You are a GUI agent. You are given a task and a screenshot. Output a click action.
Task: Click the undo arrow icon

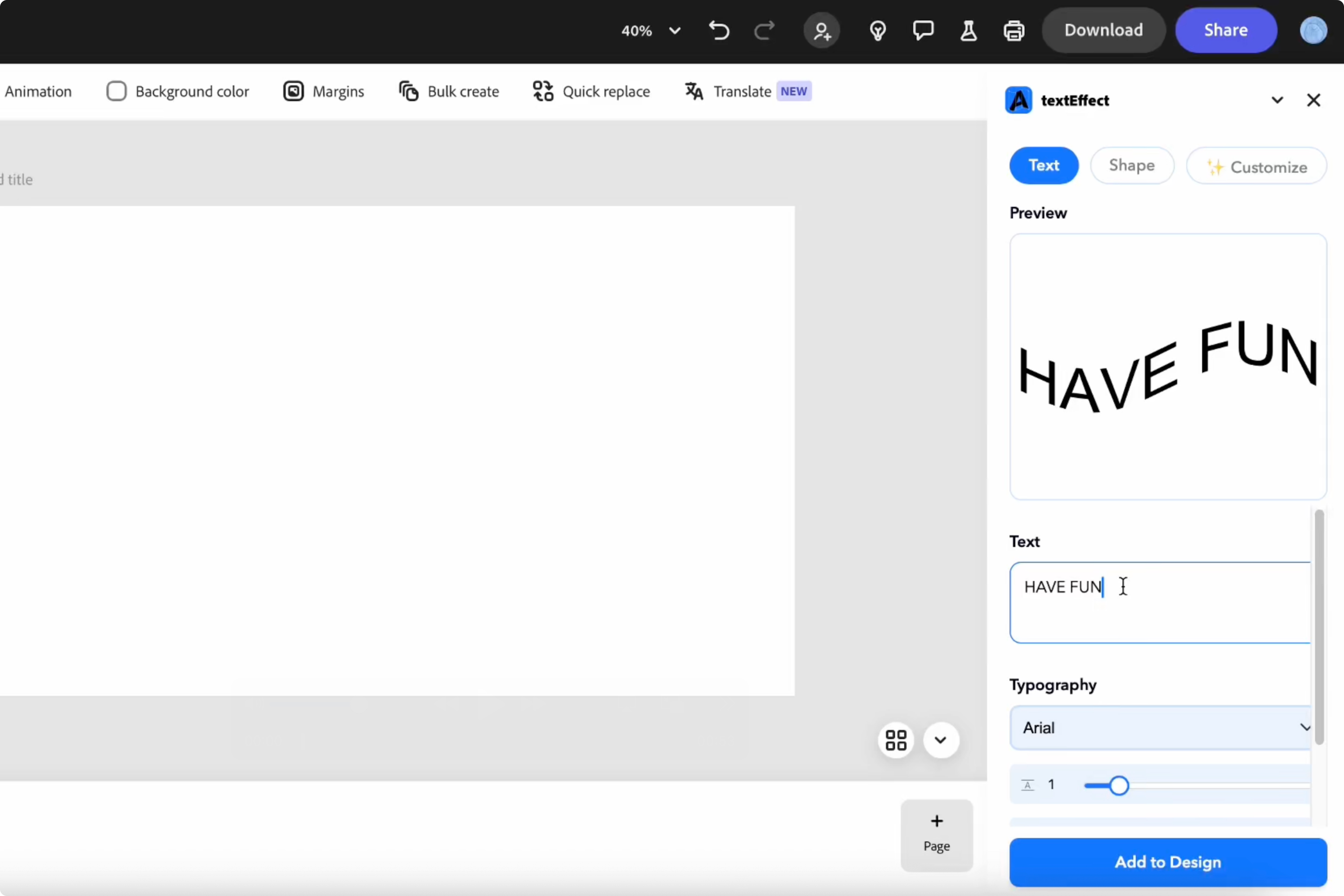coord(719,30)
